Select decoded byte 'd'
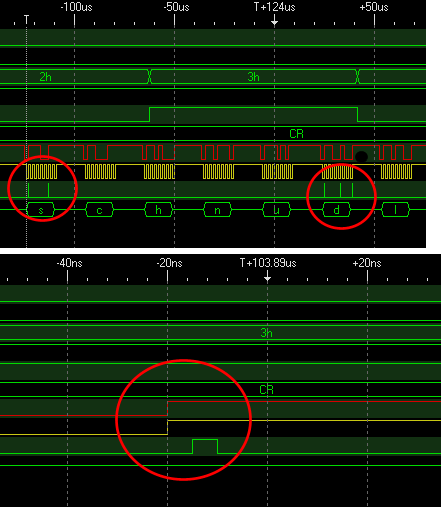Image resolution: width=441 pixels, height=507 pixels. click(x=337, y=210)
